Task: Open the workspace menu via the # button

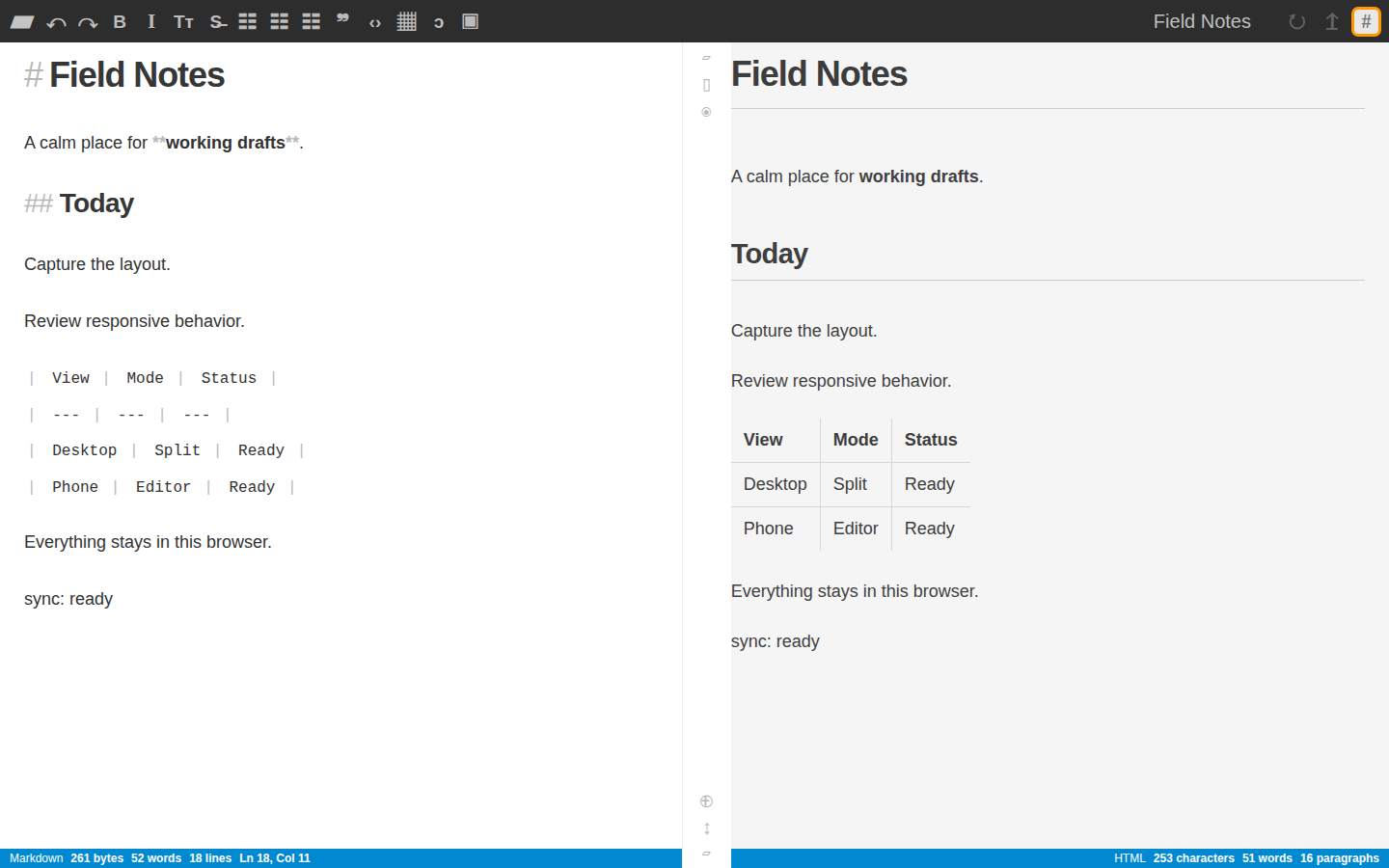Action: [x=1366, y=21]
